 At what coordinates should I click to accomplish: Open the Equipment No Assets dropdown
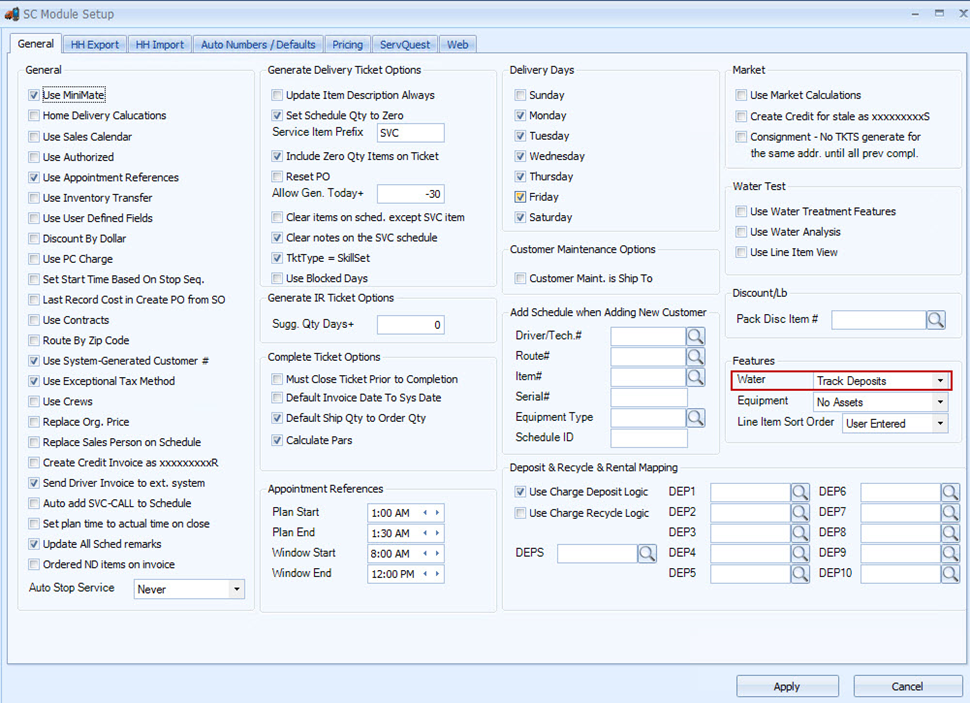pyautogui.click(x=940, y=402)
